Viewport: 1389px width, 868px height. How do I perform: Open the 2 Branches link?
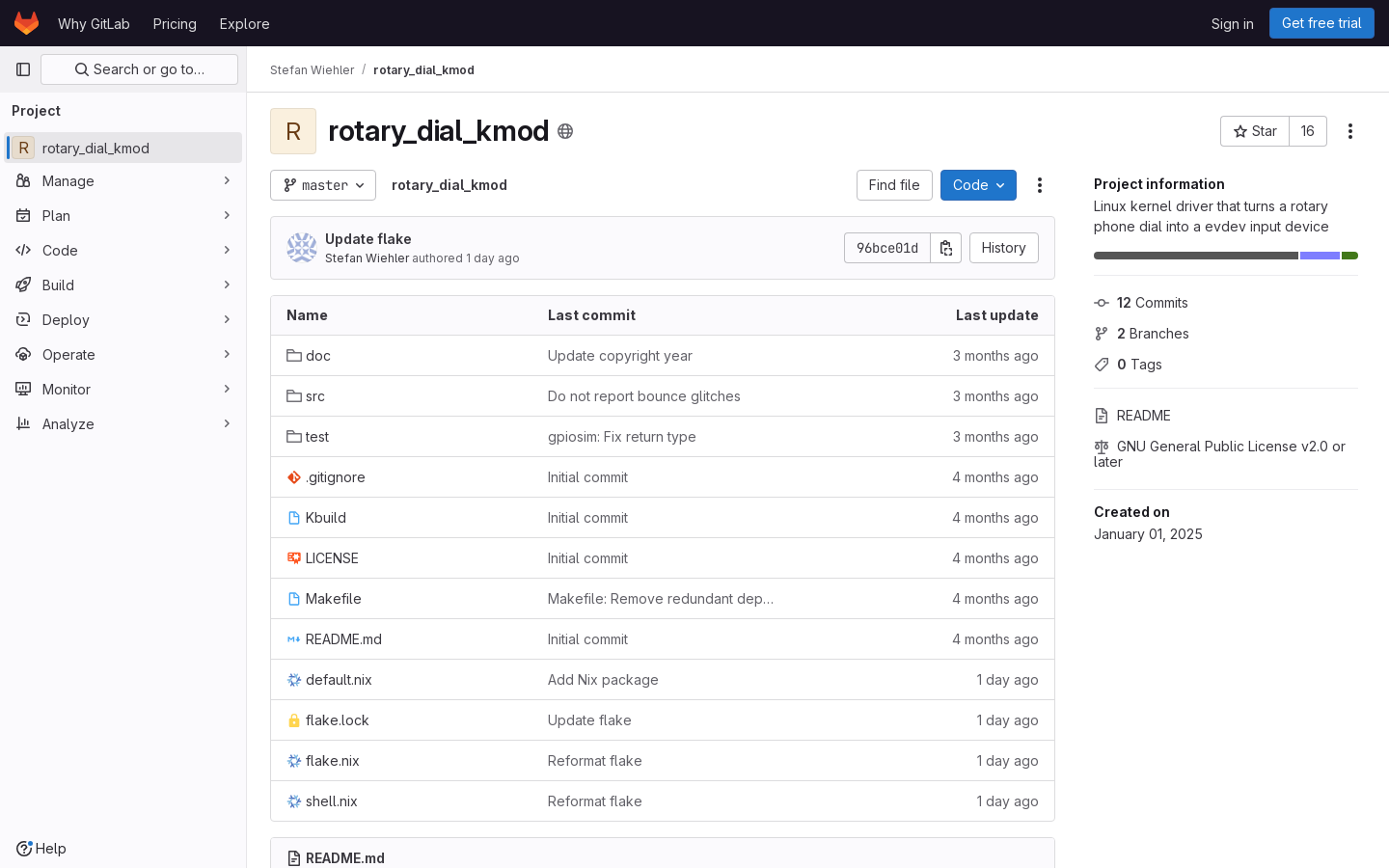1153,334
